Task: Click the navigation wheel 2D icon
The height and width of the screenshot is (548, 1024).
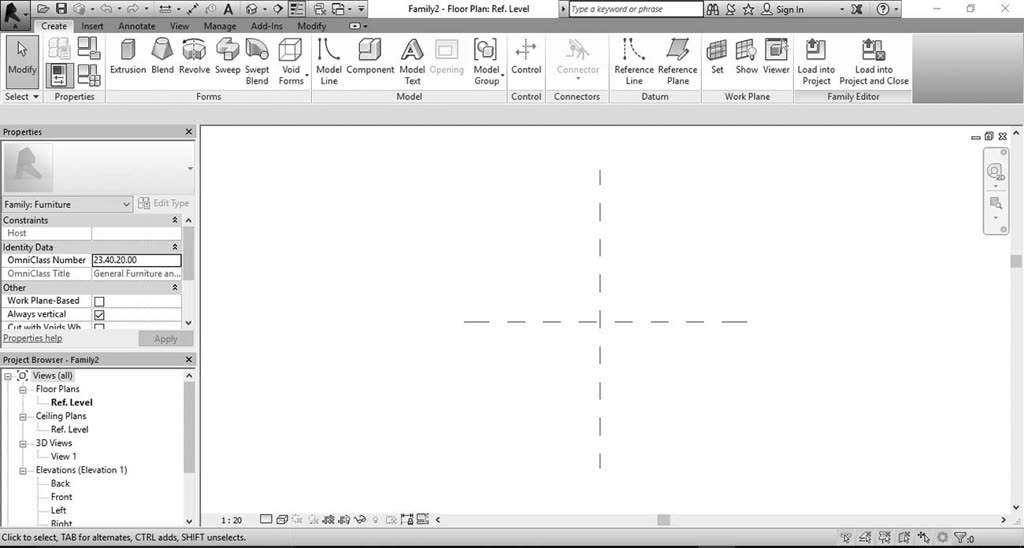Action: coord(995,172)
